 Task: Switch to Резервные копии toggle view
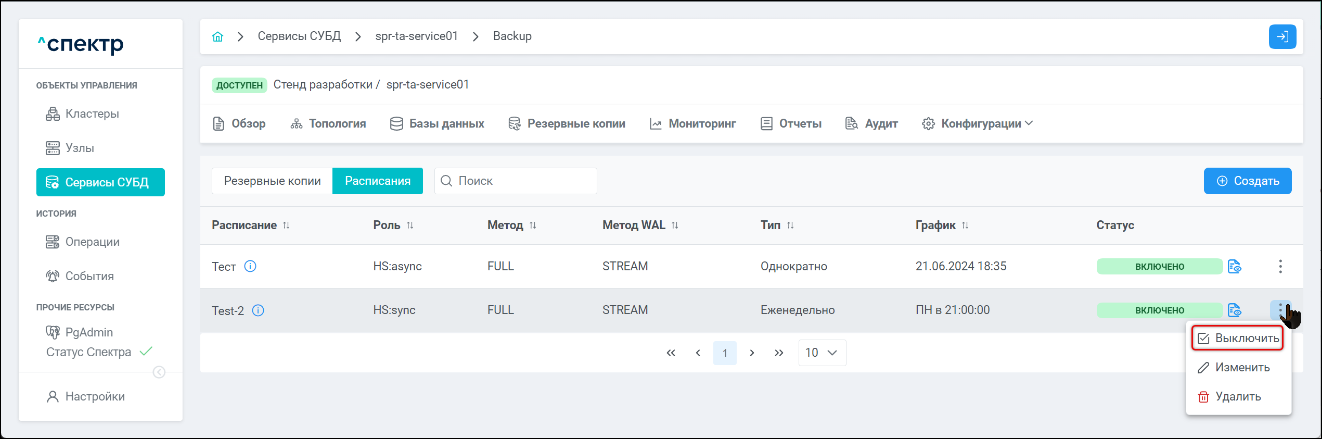[x=272, y=181]
